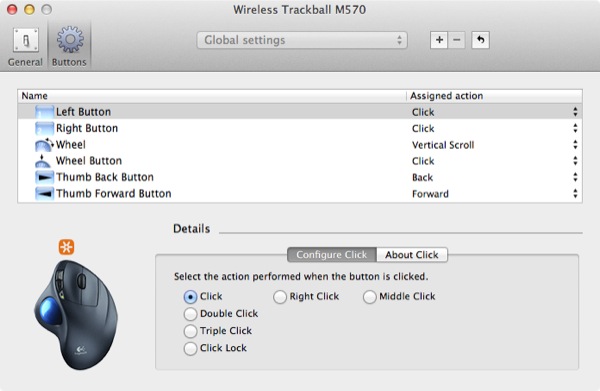This screenshot has width=600, height=391.
Task: Close the window with red button
Action: point(12,9)
